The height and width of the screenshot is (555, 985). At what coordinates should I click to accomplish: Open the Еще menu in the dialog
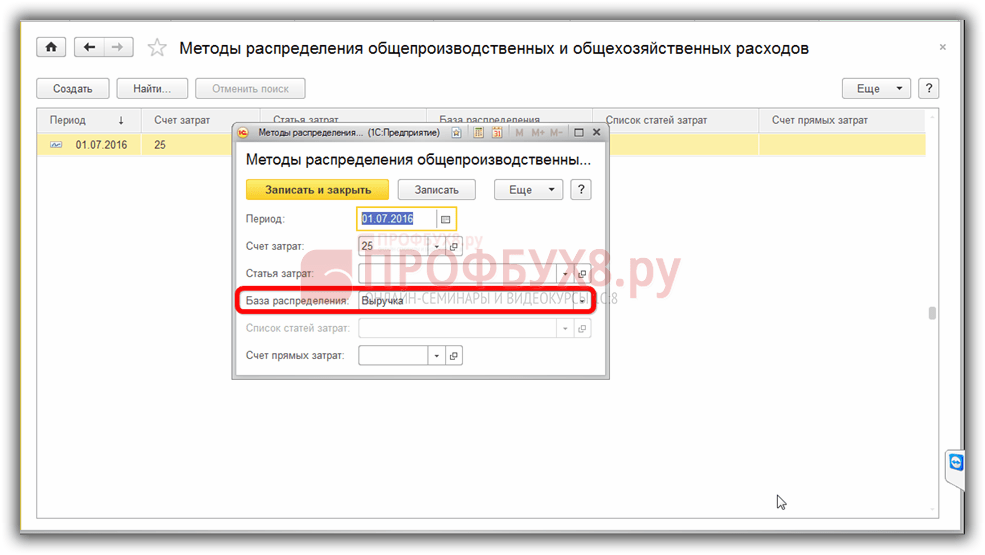(528, 189)
